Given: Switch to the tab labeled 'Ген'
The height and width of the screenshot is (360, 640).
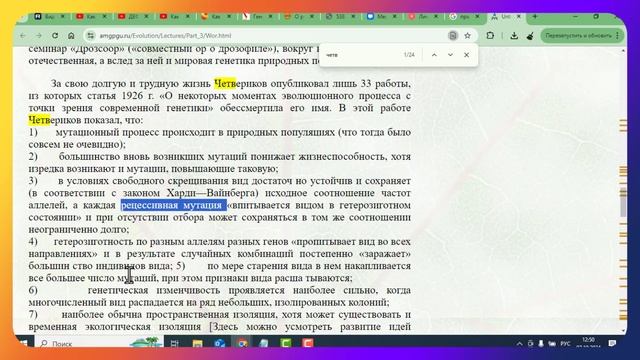Looking at the screenshot, I should [x=257, y=17].
